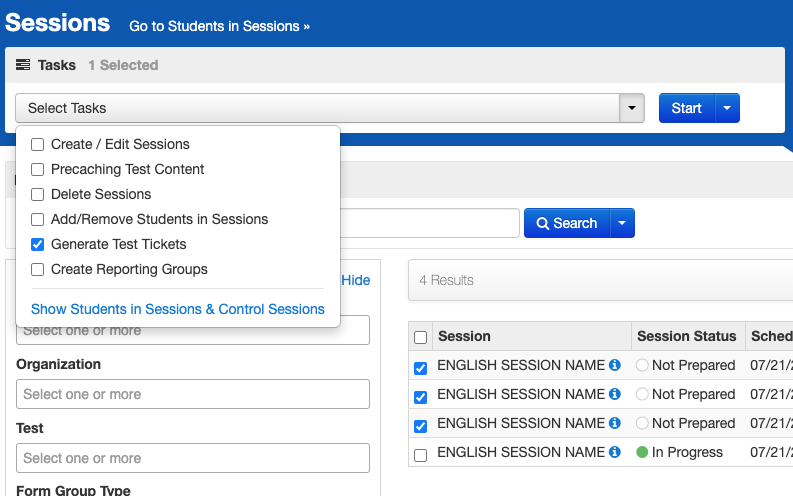793x496 pixels.
Task: Open the Start button dropdown arrow
Action: pos(727,108)
